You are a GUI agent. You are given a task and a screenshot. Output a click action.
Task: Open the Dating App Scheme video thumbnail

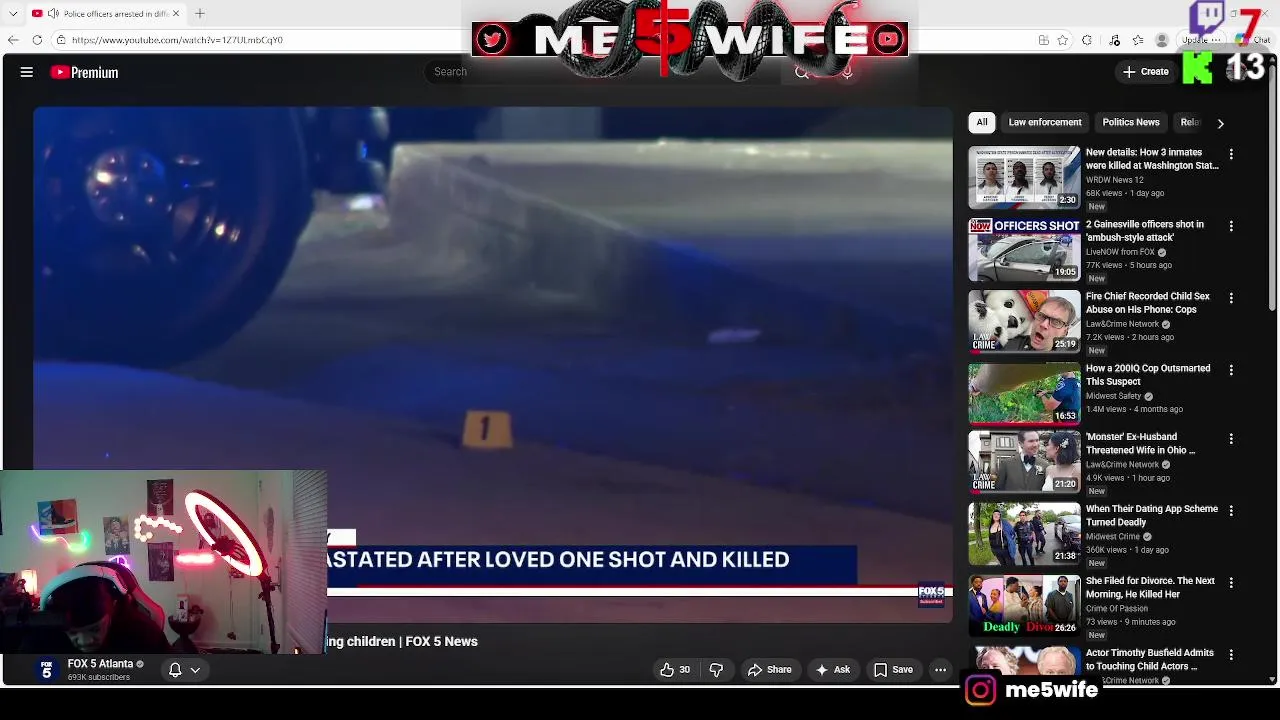(1024, 533)
